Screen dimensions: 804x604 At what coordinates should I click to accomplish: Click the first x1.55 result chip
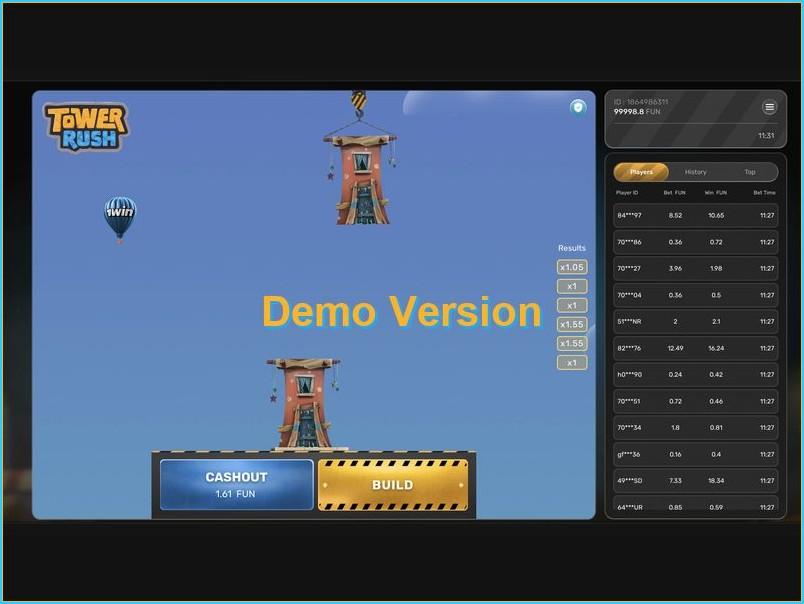click(571, 324)
